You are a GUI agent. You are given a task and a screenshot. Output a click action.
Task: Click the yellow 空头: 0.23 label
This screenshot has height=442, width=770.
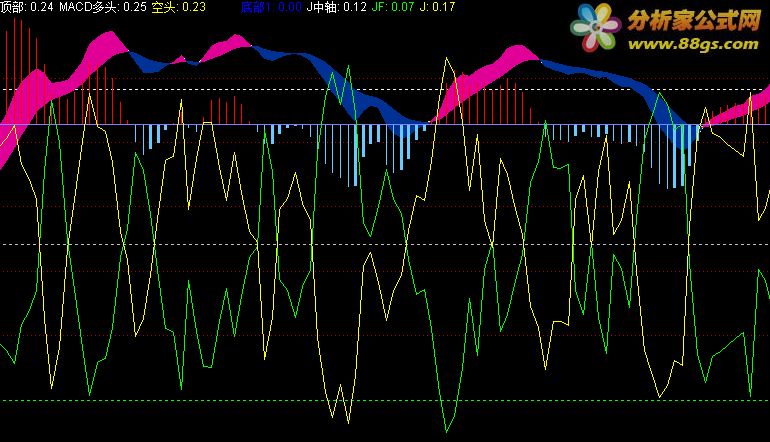[x=179, y=7]
